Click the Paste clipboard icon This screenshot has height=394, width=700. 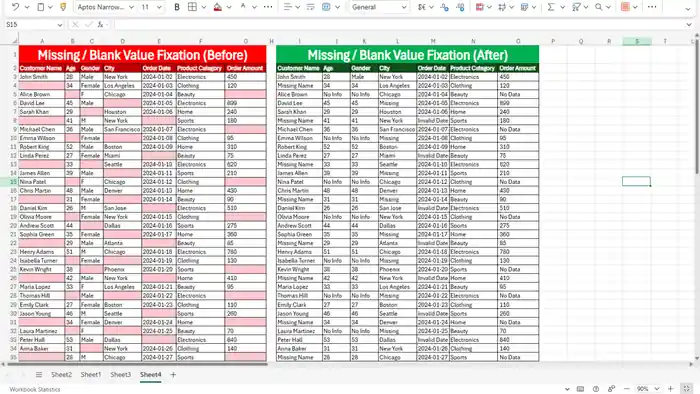[x=41, y=7]
